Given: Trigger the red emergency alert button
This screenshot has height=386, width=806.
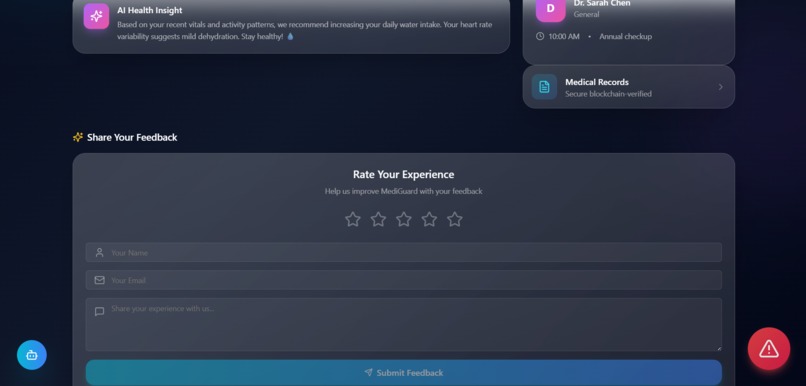Looking at the screenshot, I should 768,349.
